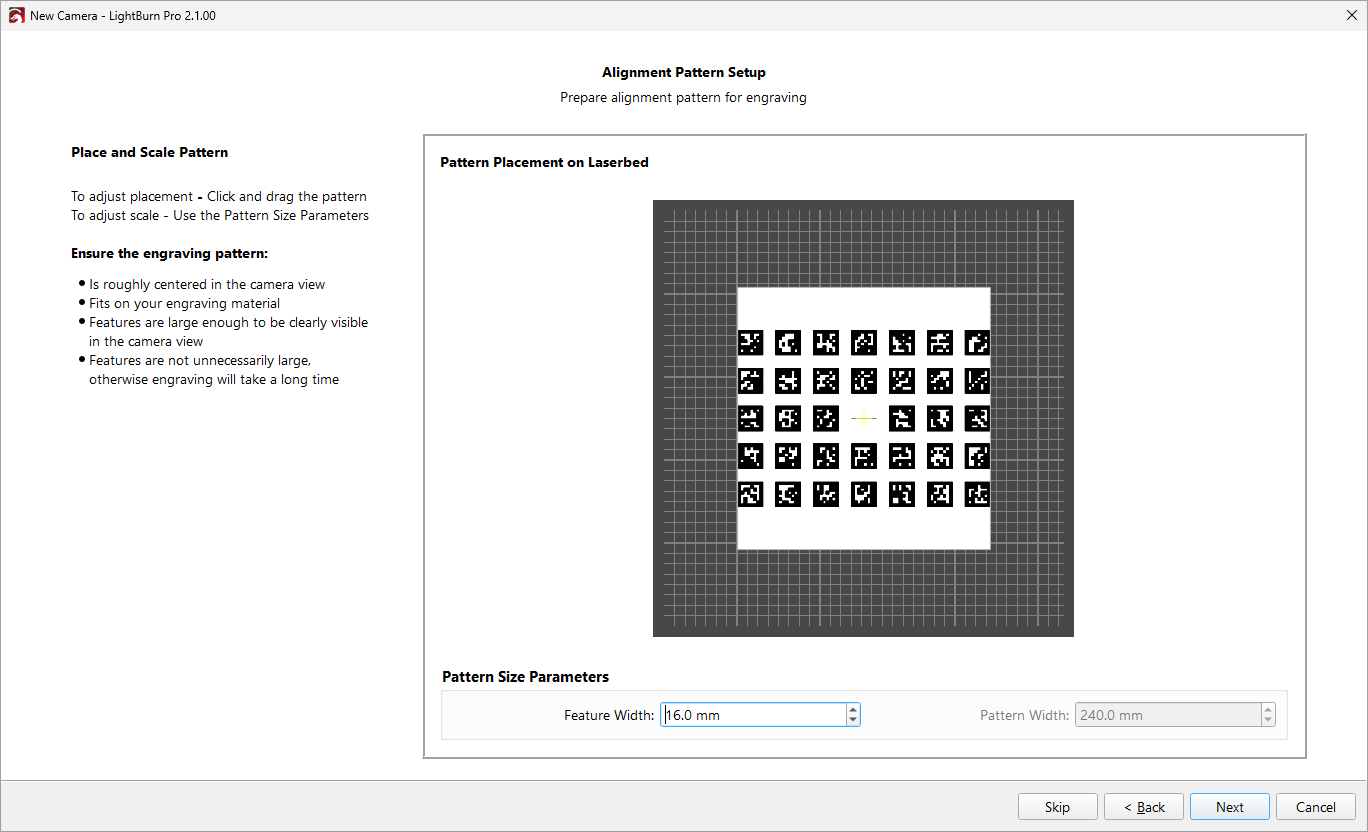This screenshot has width=1368, height=832.
Task: Click the Feature Width input field
Action: [753, 715]
